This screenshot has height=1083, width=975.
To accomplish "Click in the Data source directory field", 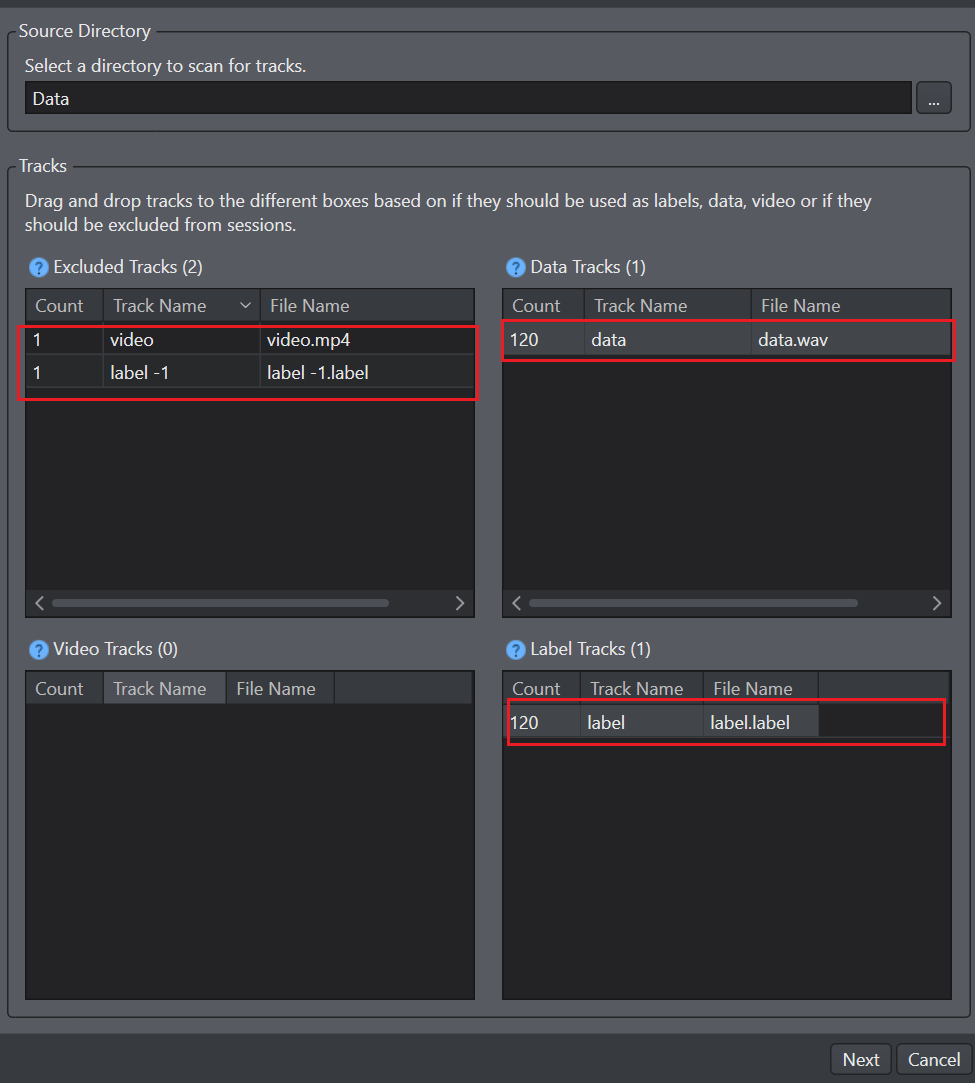I will click(468, 98).
